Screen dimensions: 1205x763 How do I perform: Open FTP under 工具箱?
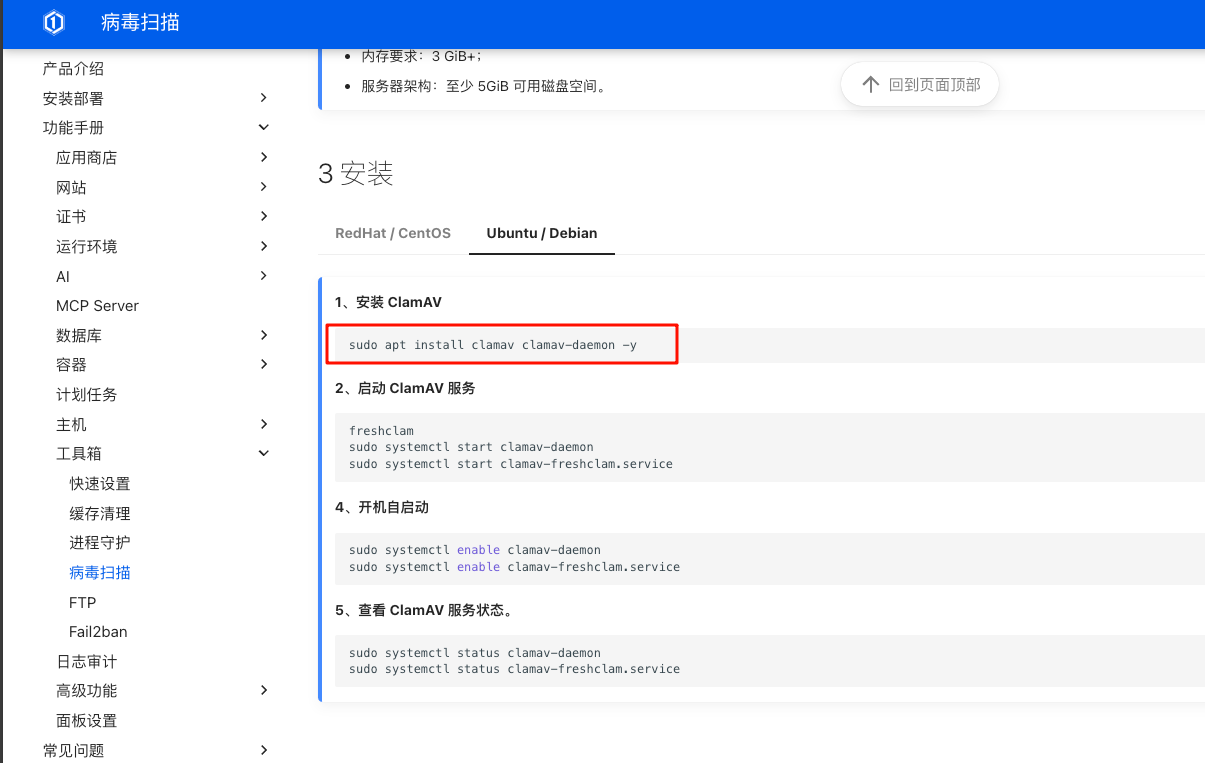(x=83, y=603)
